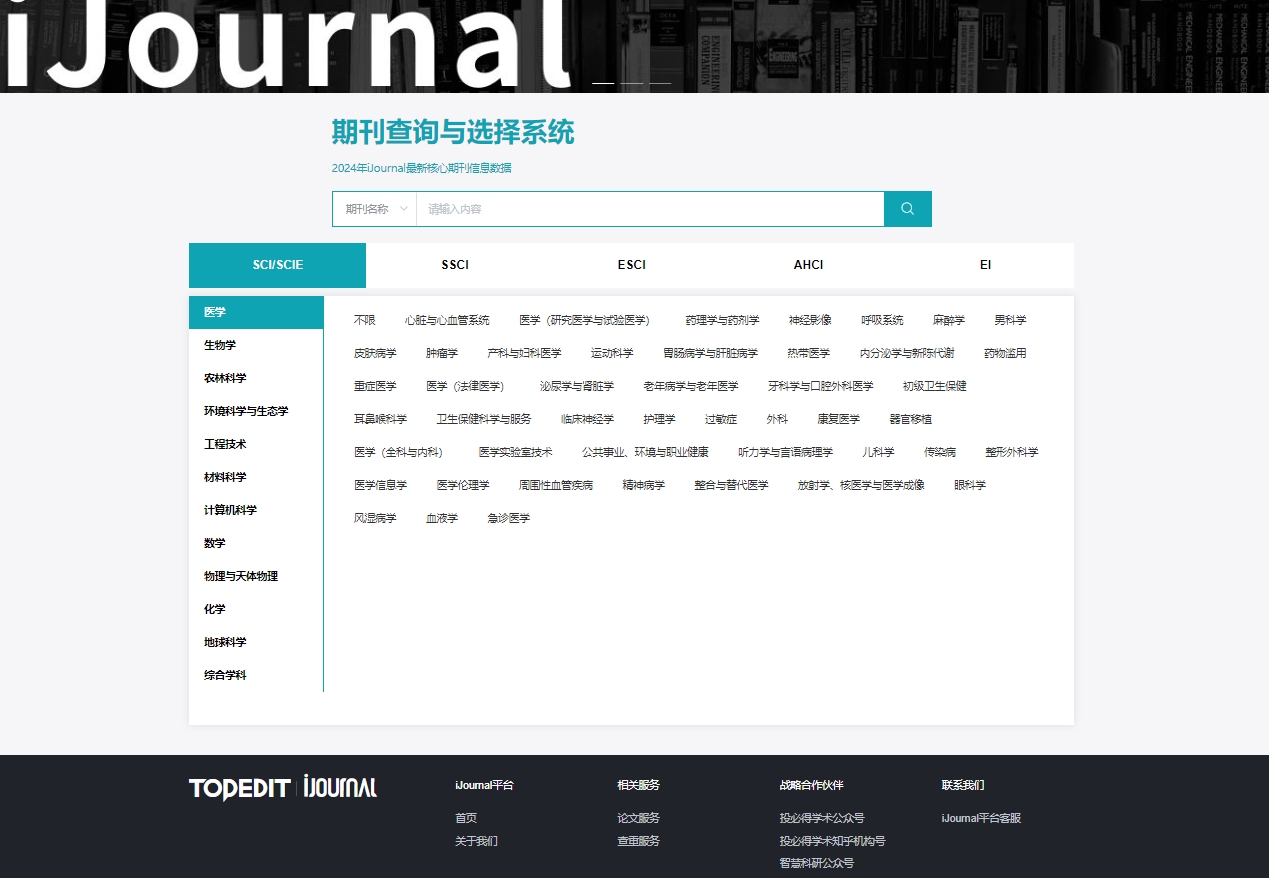Select 地球科学 category

tap(256, 642)
